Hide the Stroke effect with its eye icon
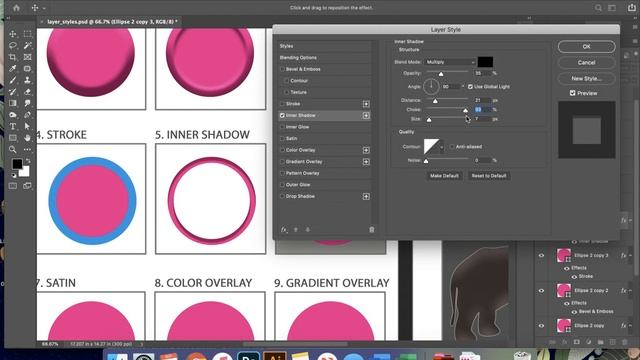This screenshot has height=360, width=640. (x=574, y=277)
